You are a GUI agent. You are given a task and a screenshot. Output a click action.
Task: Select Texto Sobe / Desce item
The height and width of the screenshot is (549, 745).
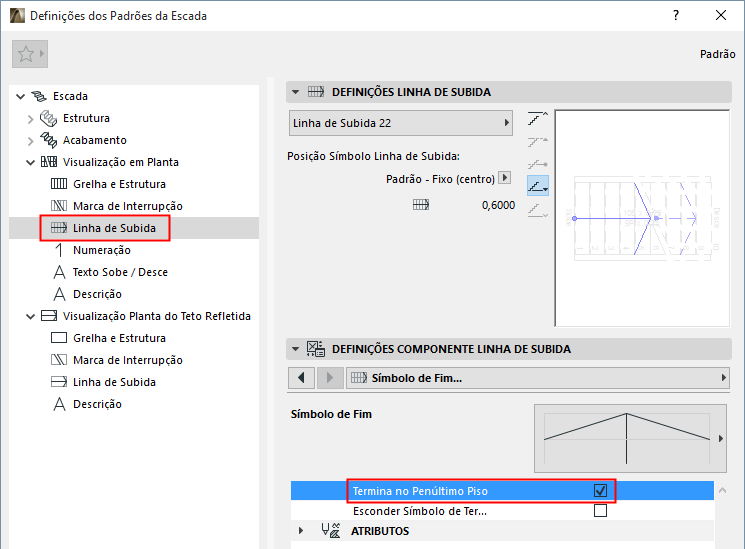[x=120, y=272]
